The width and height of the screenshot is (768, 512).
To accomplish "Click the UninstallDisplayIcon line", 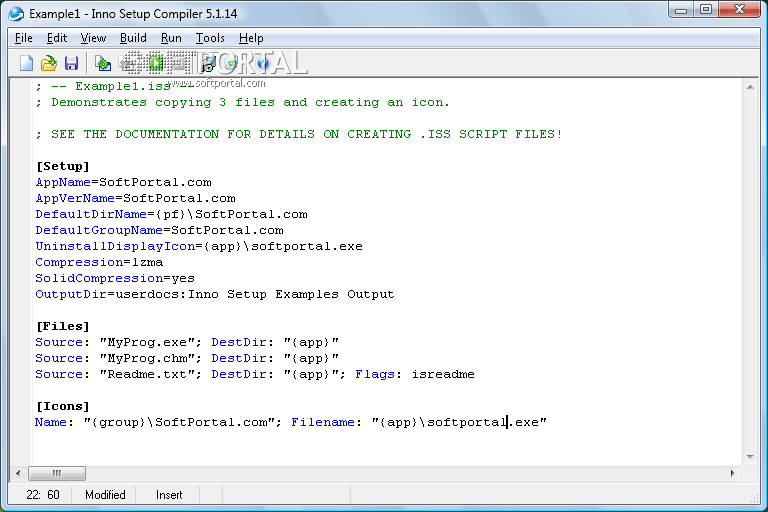I will [x=199, y=246].
